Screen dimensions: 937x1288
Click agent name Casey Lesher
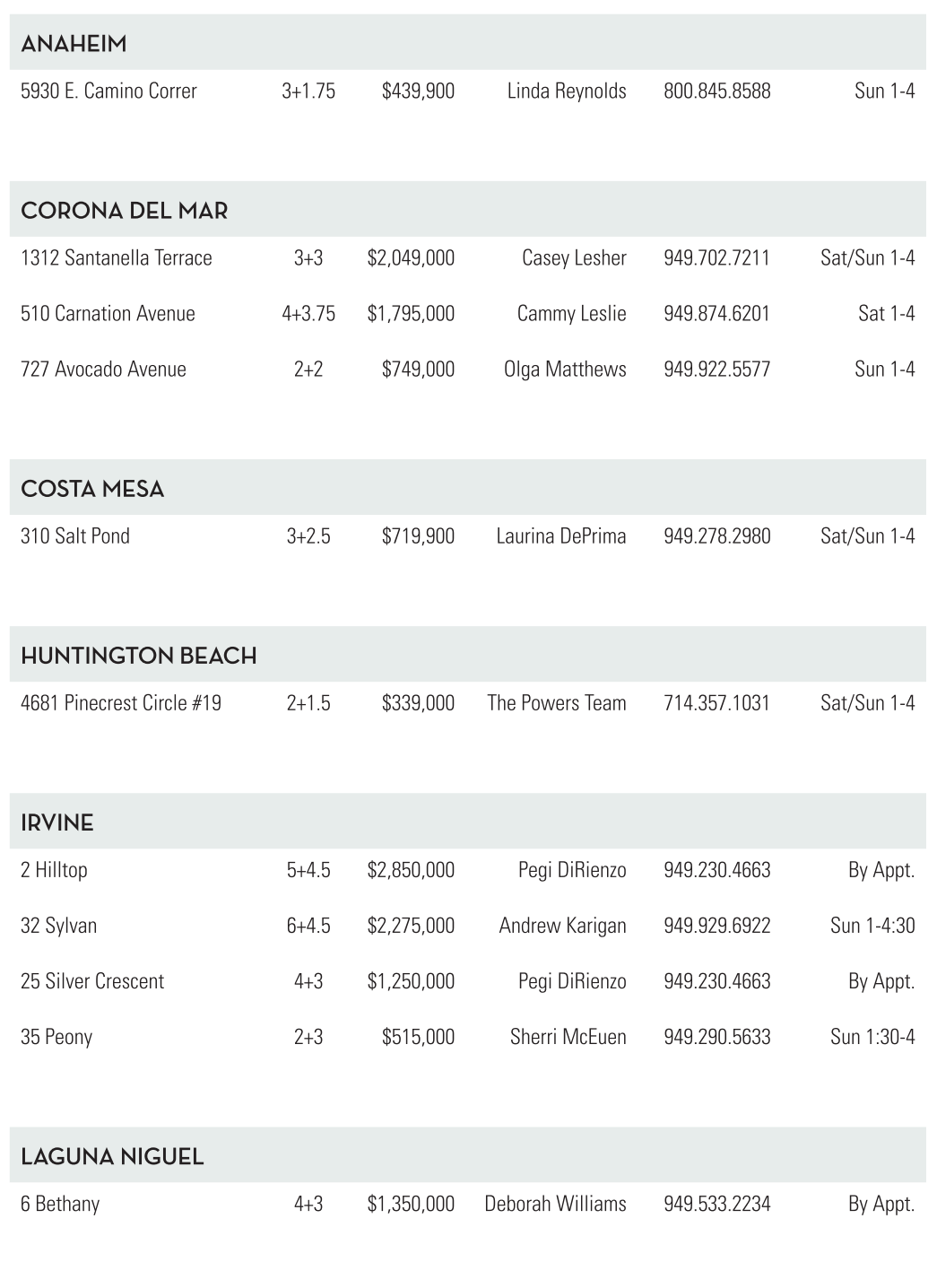pyautogui.click(x=574, y=258)
